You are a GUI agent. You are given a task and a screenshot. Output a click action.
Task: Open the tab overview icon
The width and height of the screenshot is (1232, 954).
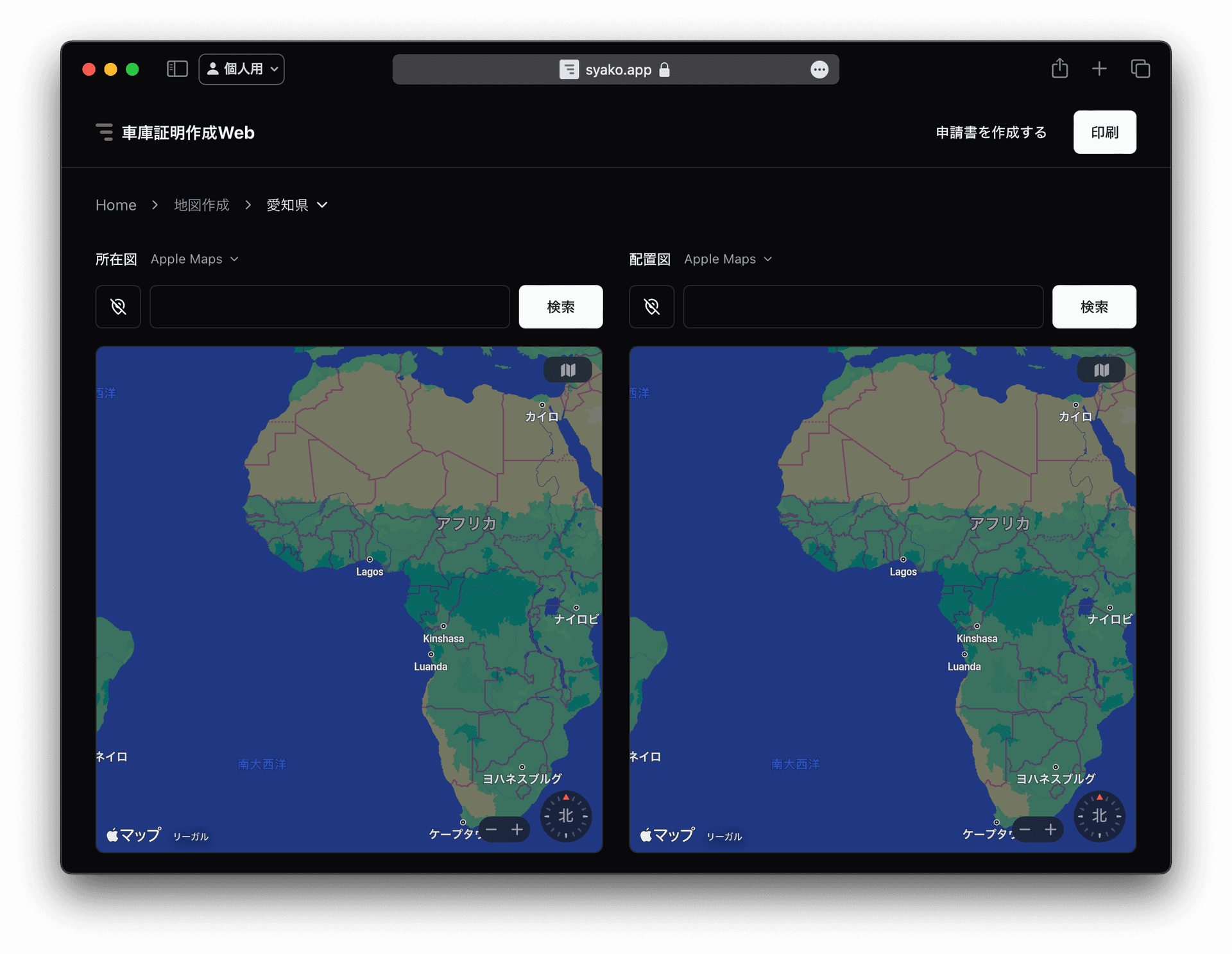point(1140,69)
